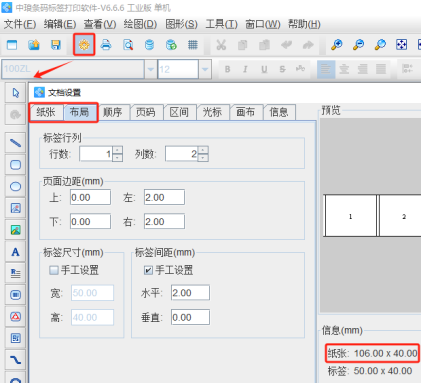Toggle strikethrough text formatting
The width and height of the screenshot is (421, 384).
click(x=283, y=69)
